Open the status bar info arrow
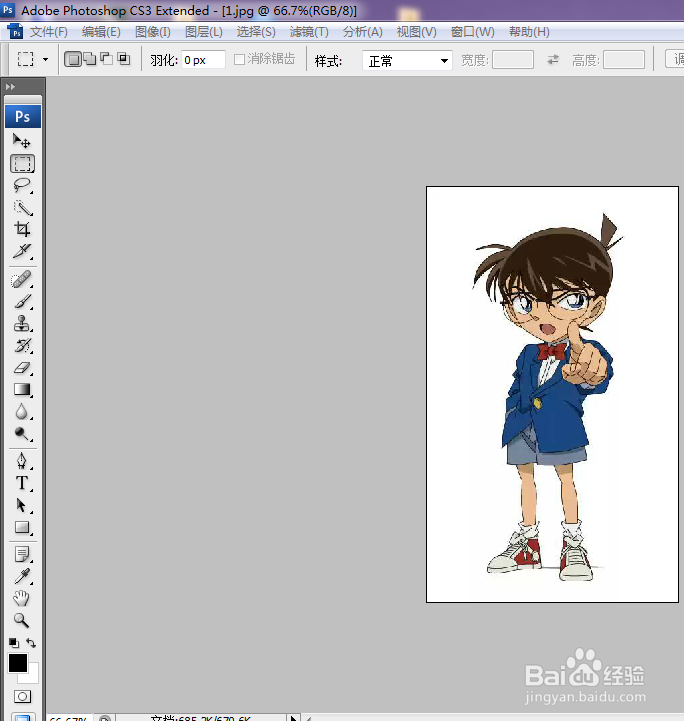 [x=293, y=718]
